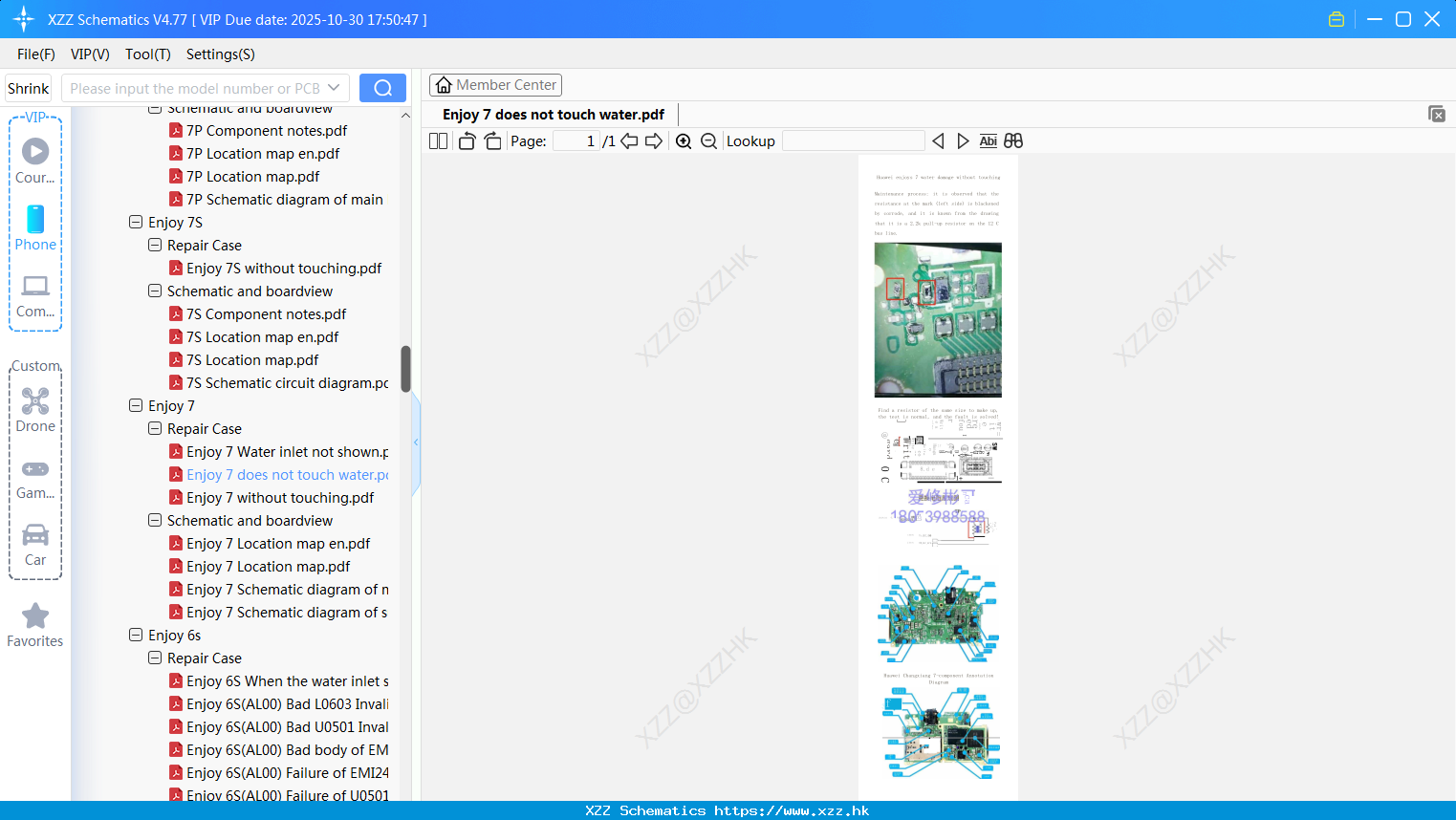Focus the model number search field
Screen dimensions: 1456x820
[x=194, y=88]
